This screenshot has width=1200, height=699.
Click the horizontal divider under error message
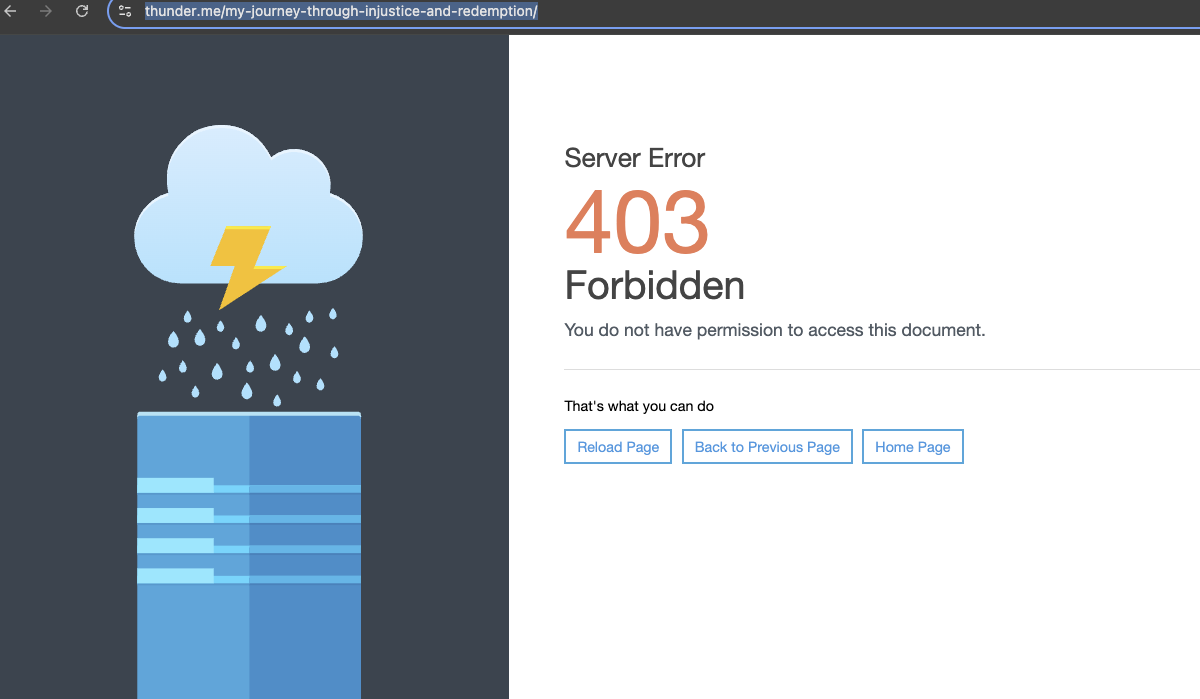point(880,370)
